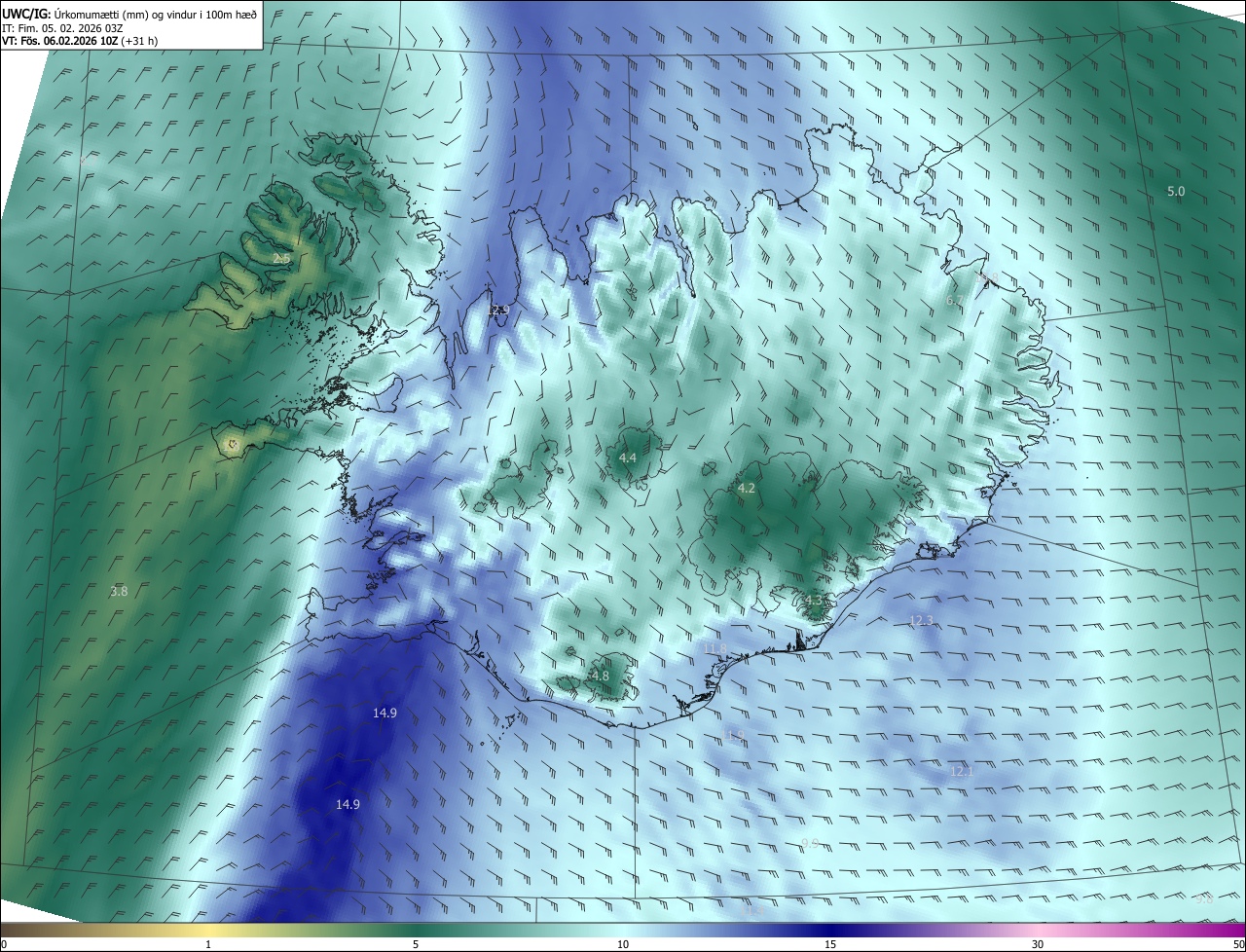1246x952 pixels.
Task: Click the 12.3 value off the southeast coast
Action: [x=921, y=620]
